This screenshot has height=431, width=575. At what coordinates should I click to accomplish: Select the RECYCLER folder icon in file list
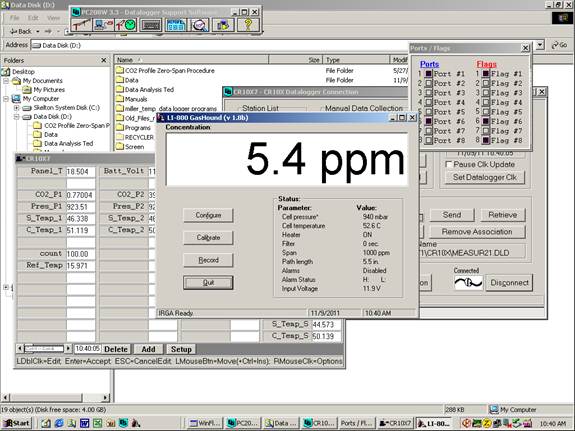(120, 137)
